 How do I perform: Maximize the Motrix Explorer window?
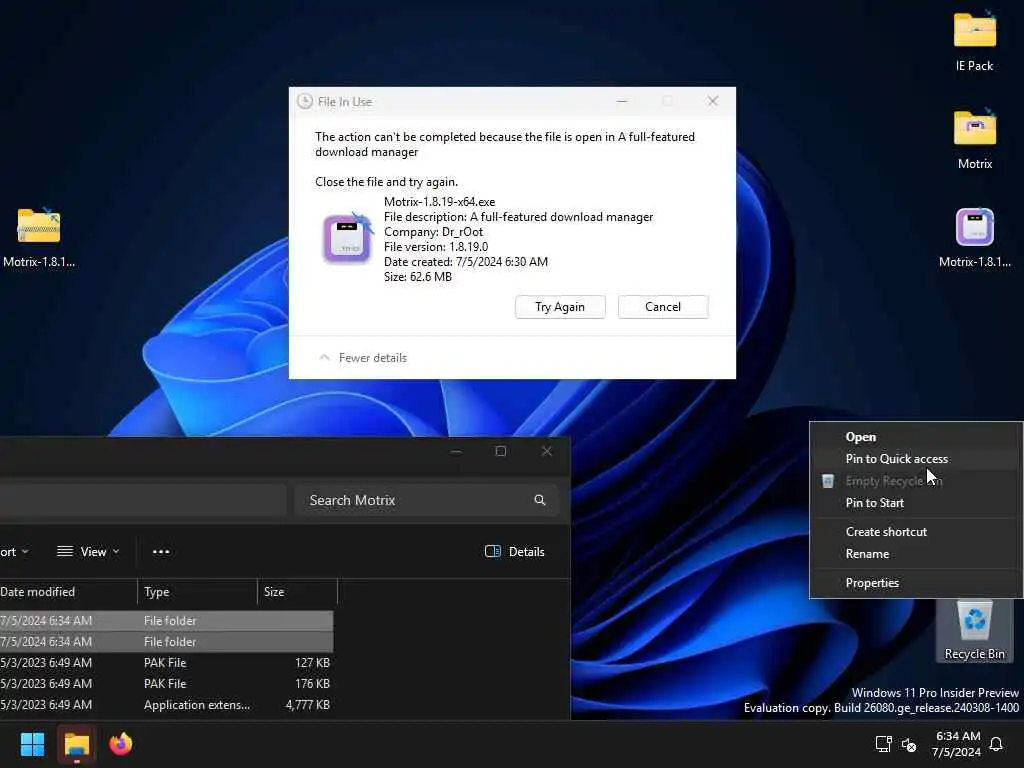[x=501, y=451]
